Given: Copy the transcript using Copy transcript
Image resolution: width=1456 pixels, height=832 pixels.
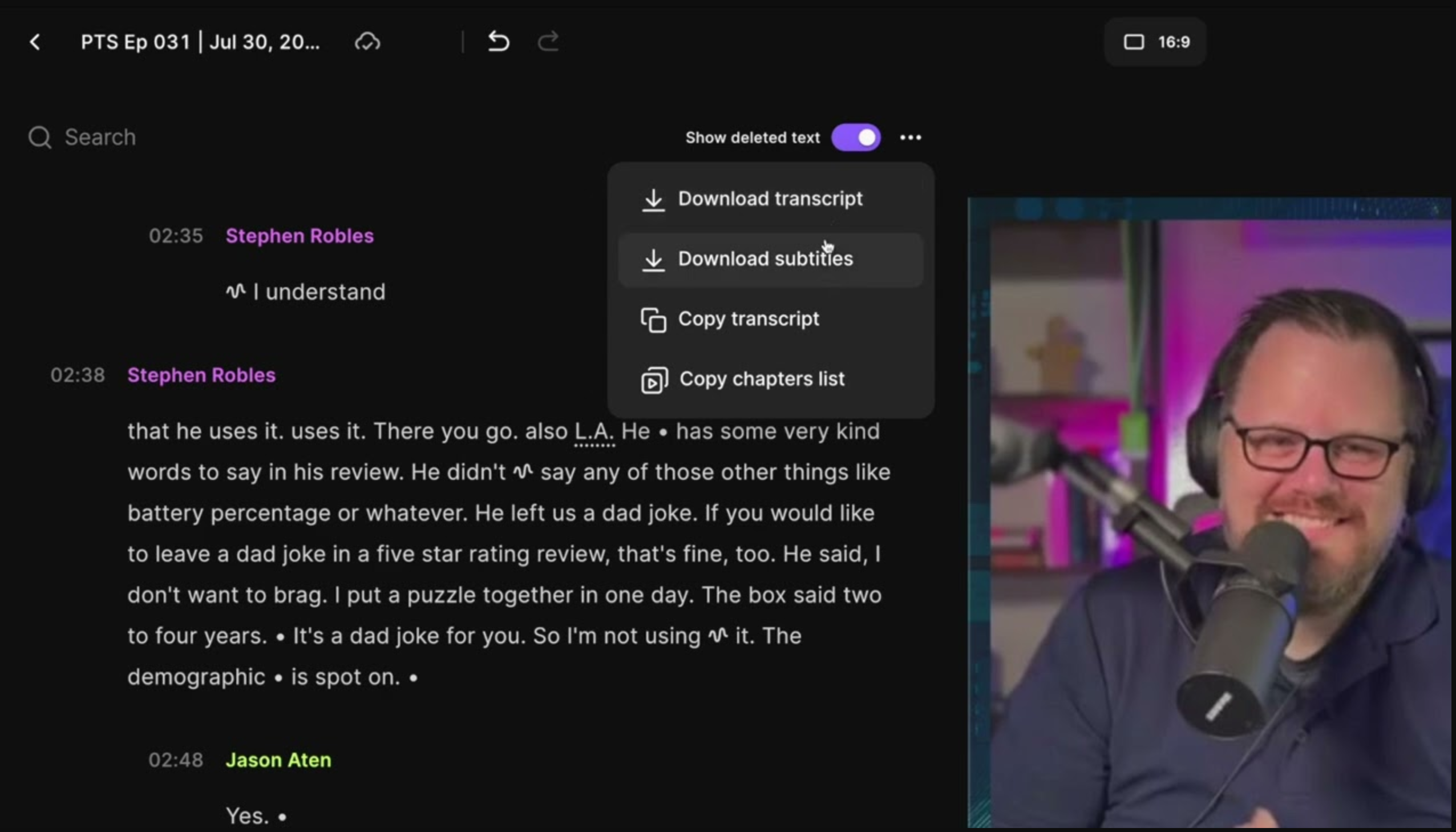Looking at the screenshot, I should 749,319.
